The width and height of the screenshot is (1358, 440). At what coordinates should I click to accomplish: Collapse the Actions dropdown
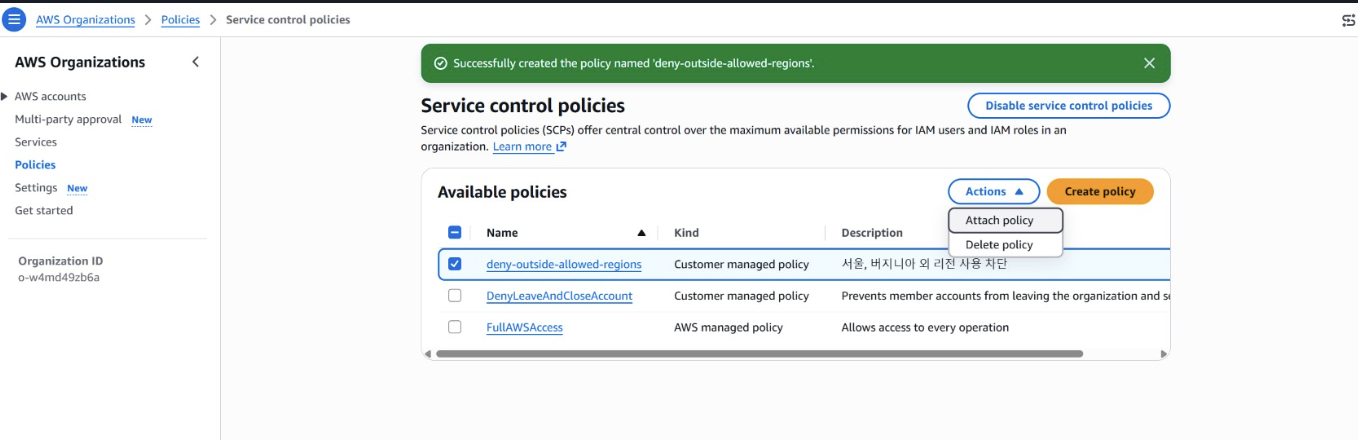(x=994, y=191)
